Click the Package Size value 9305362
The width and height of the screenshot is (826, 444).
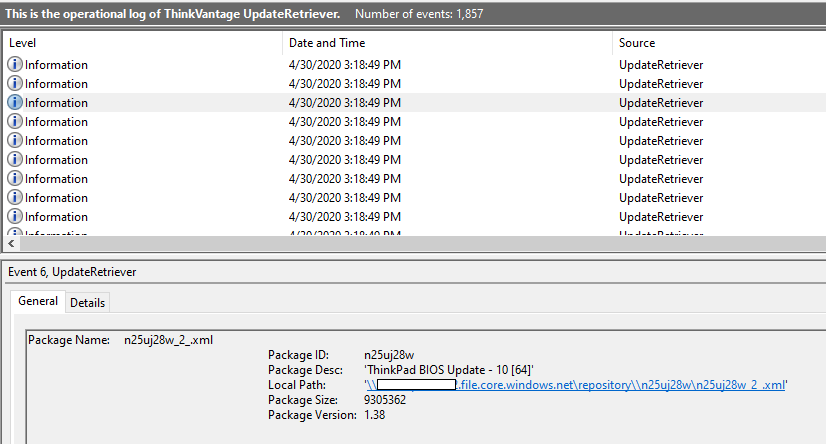pyautogui.click(x=385, y=400)
